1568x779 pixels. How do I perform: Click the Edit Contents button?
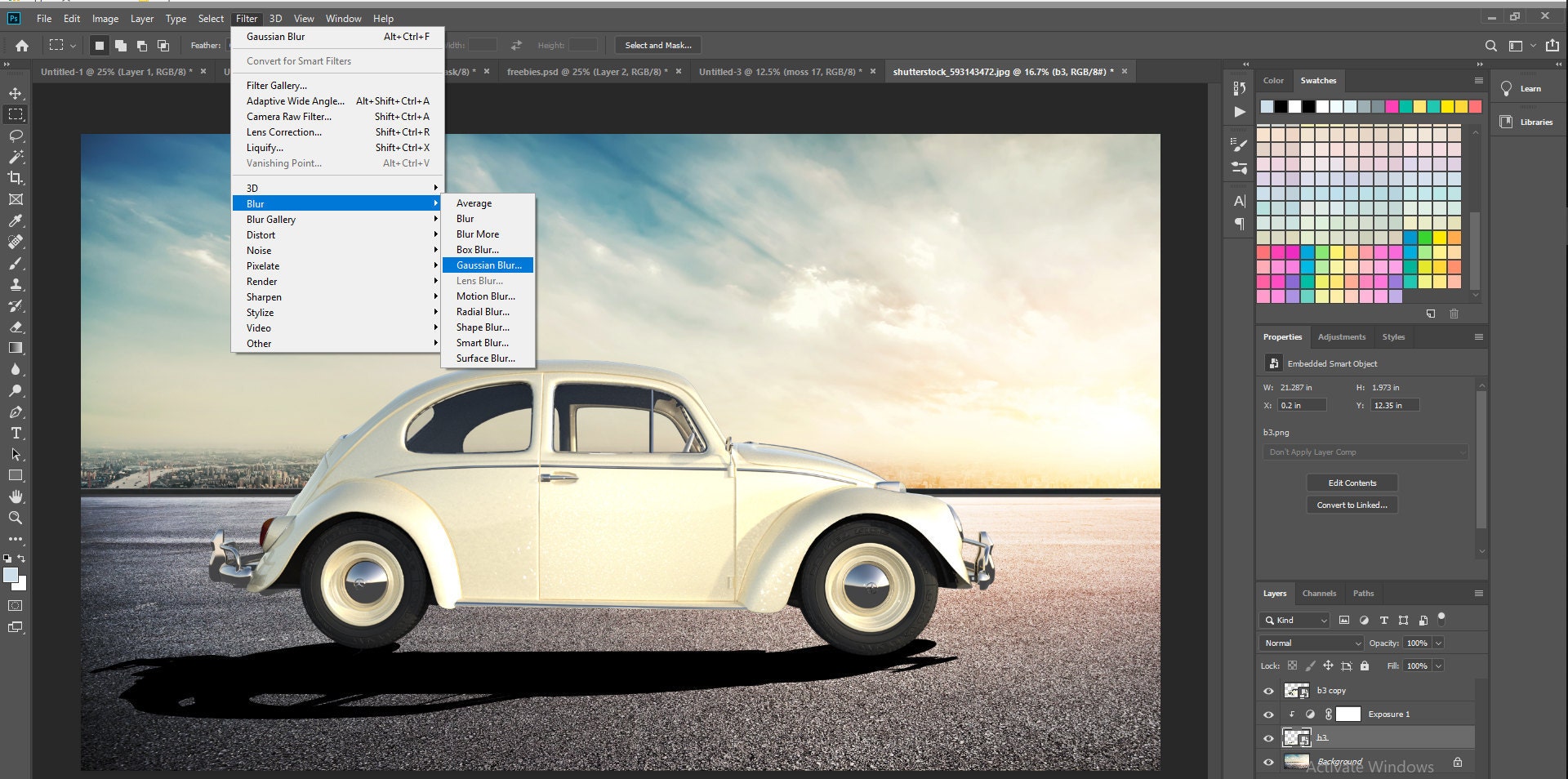pyautogui.click(x=1352, y=483)
